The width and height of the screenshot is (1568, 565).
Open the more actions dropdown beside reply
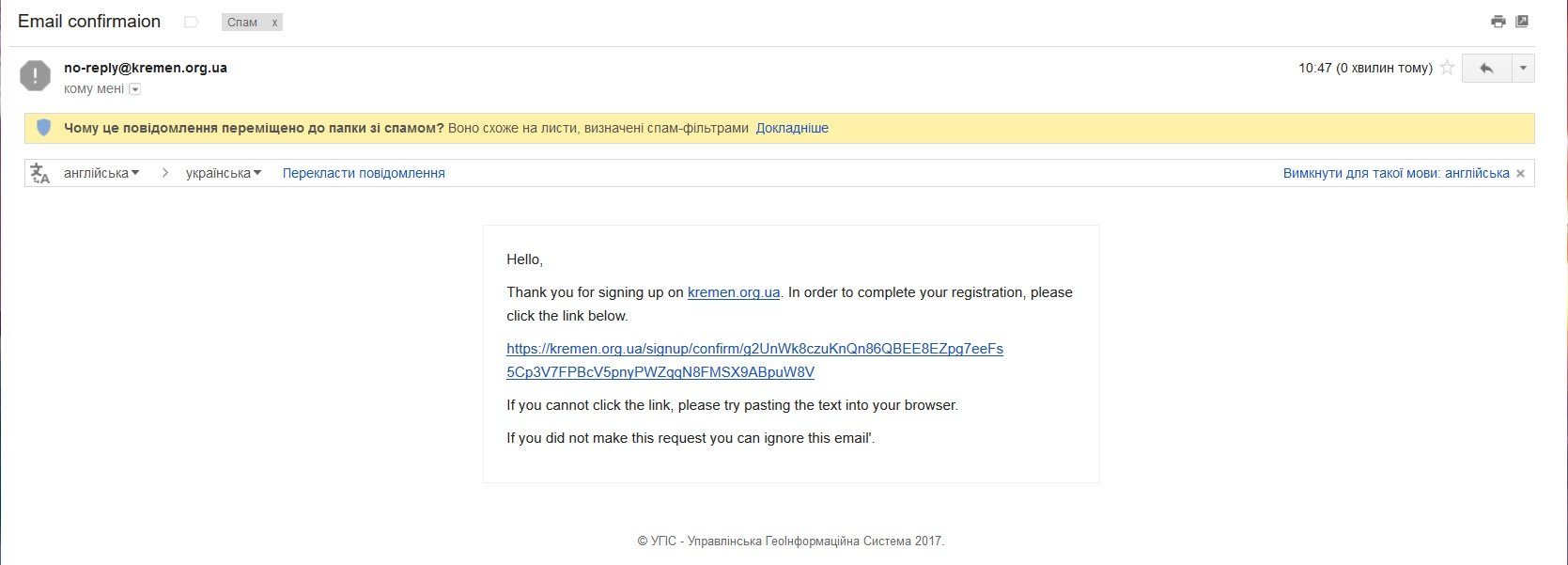[1523, 69]
